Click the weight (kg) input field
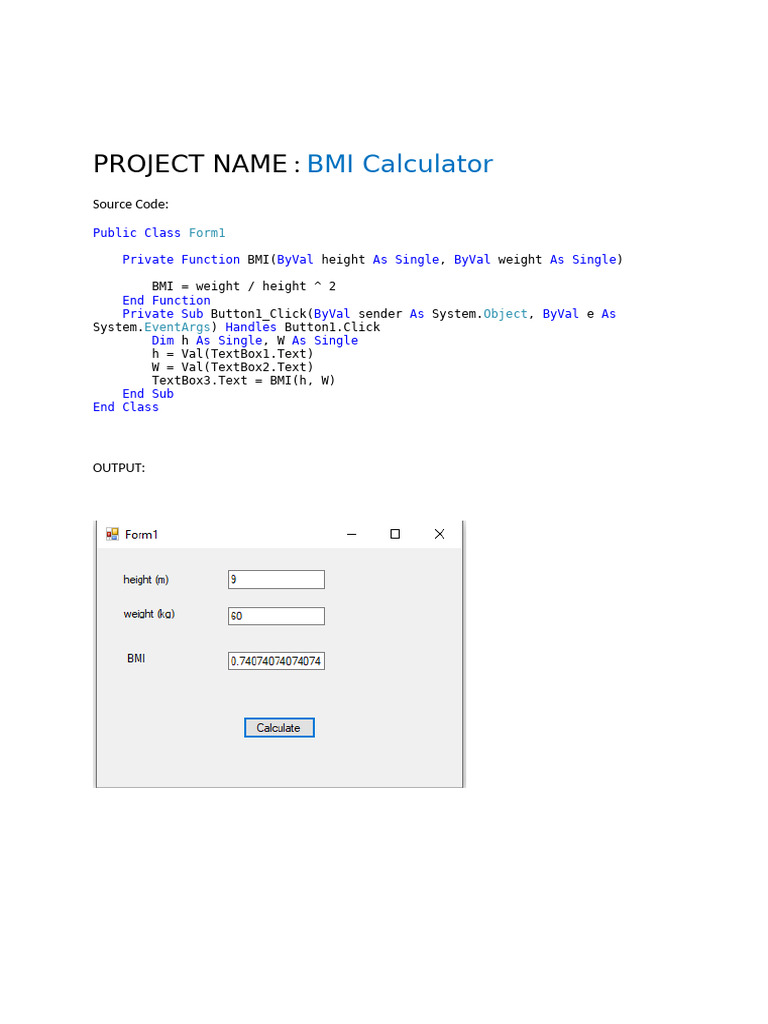The image size is (768, 1024). [276, 616]
